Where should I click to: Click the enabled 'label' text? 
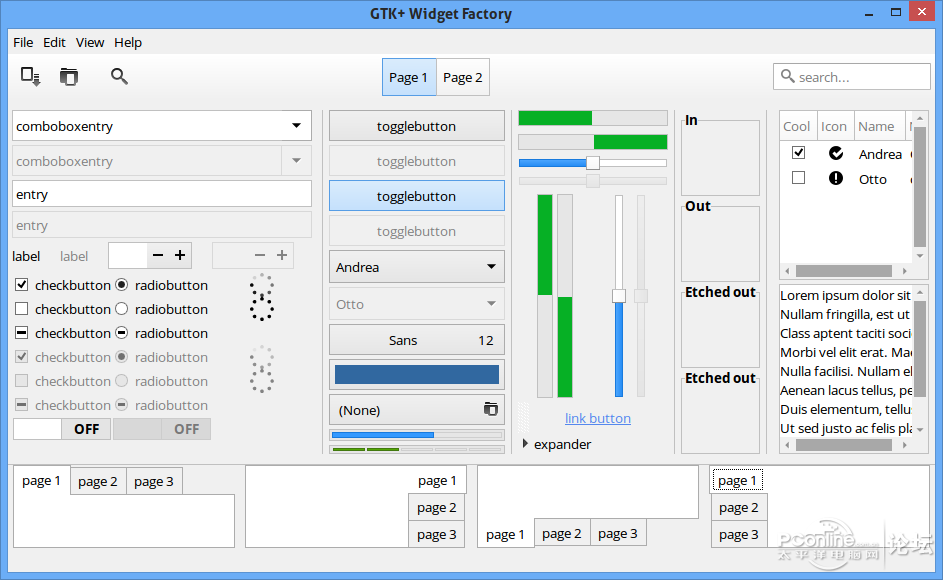tap(26, 256)
